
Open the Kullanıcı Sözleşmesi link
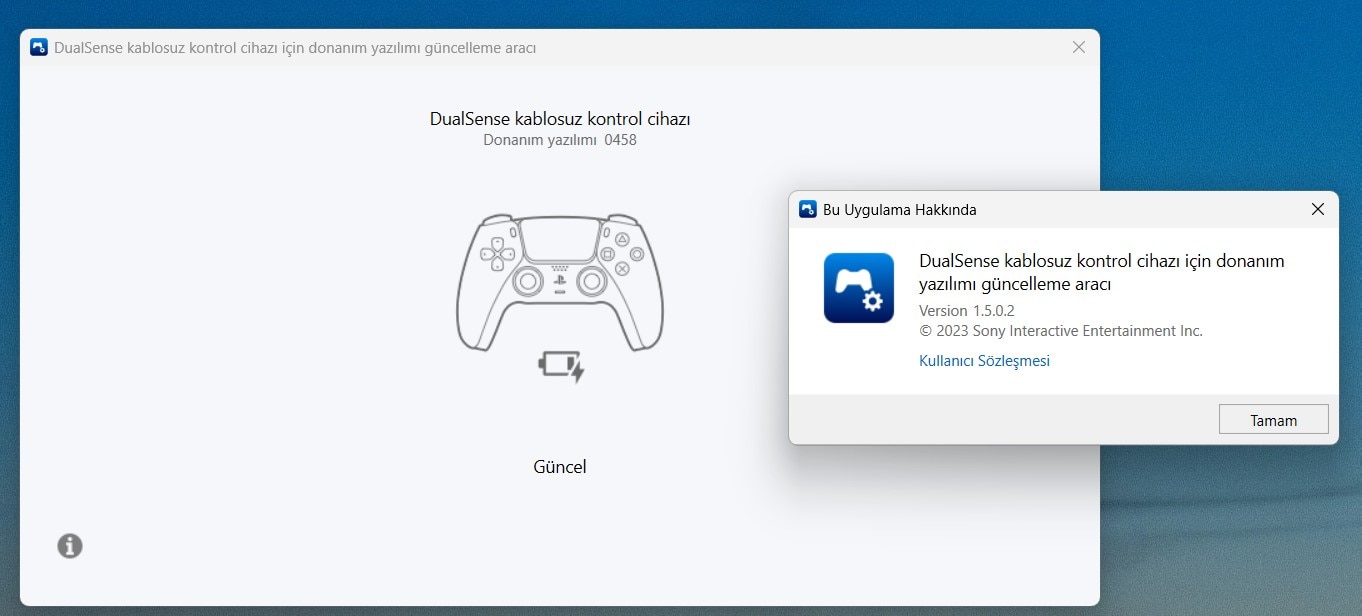[984, 361]
